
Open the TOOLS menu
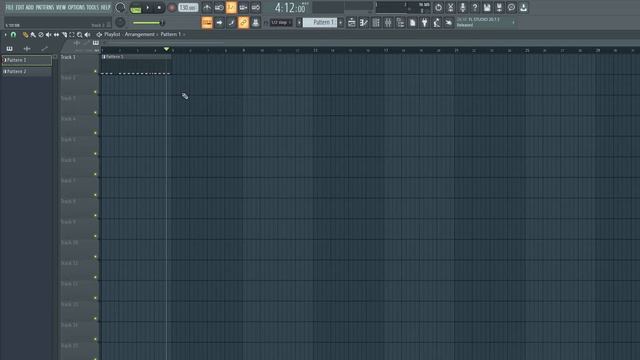[93, 7]
